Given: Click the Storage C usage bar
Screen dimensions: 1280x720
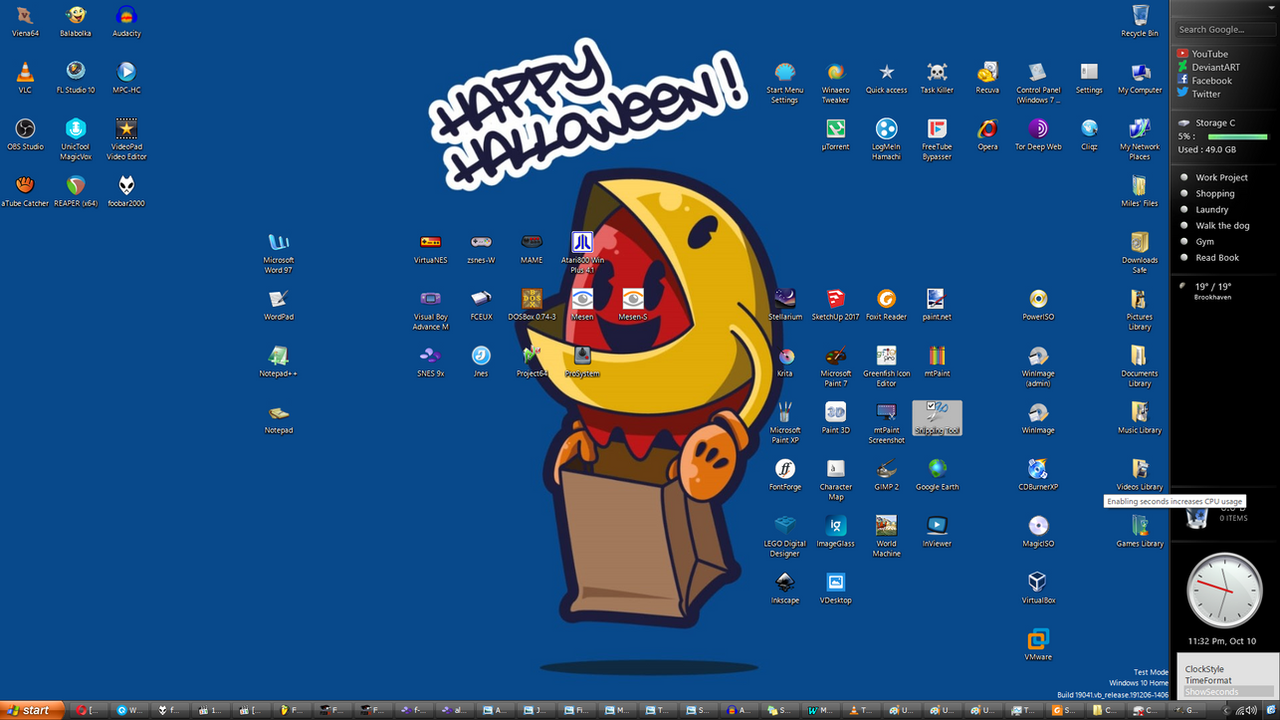Looking at the screenshot, I should 1238,136.
